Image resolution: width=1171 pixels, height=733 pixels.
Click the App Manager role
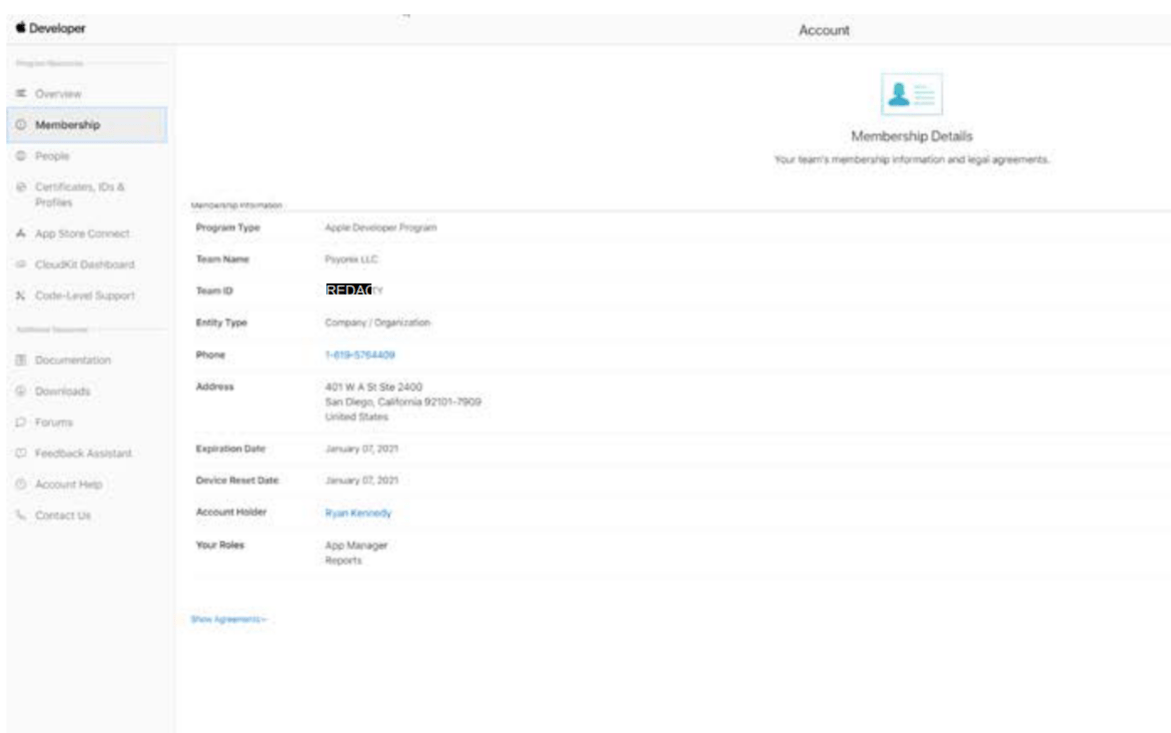(x=356, y=546)
